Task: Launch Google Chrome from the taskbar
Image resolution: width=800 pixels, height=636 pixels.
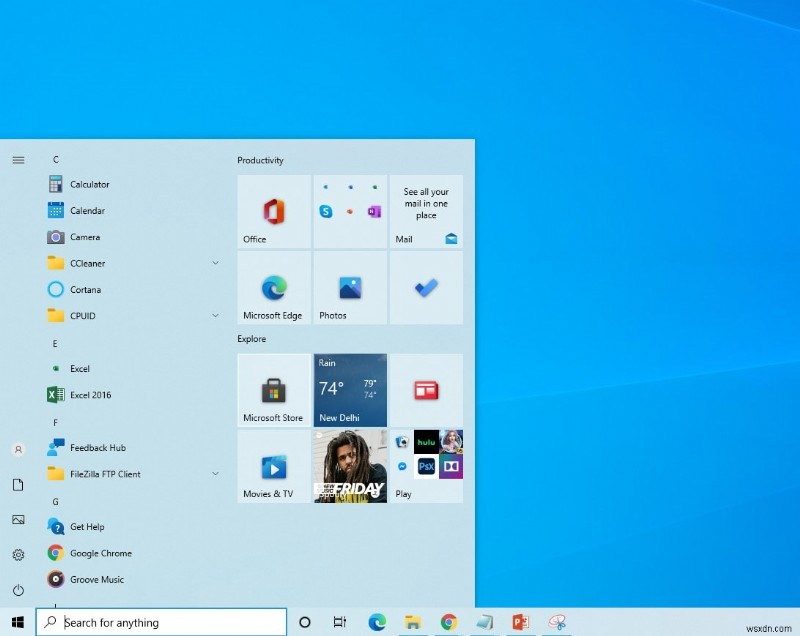Action: click(447, 621)
